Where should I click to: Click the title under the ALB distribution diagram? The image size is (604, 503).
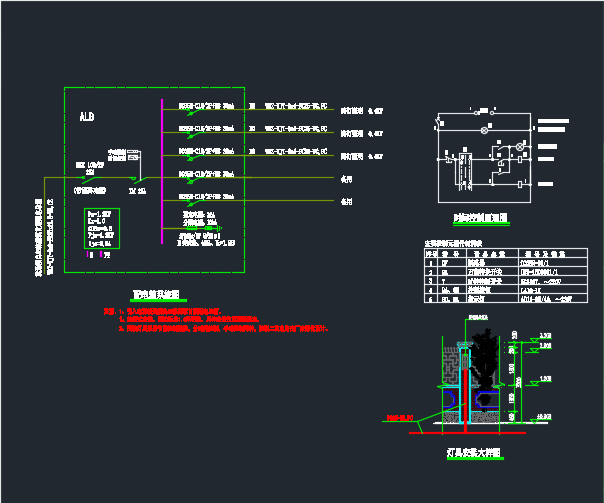pos(156,295)
